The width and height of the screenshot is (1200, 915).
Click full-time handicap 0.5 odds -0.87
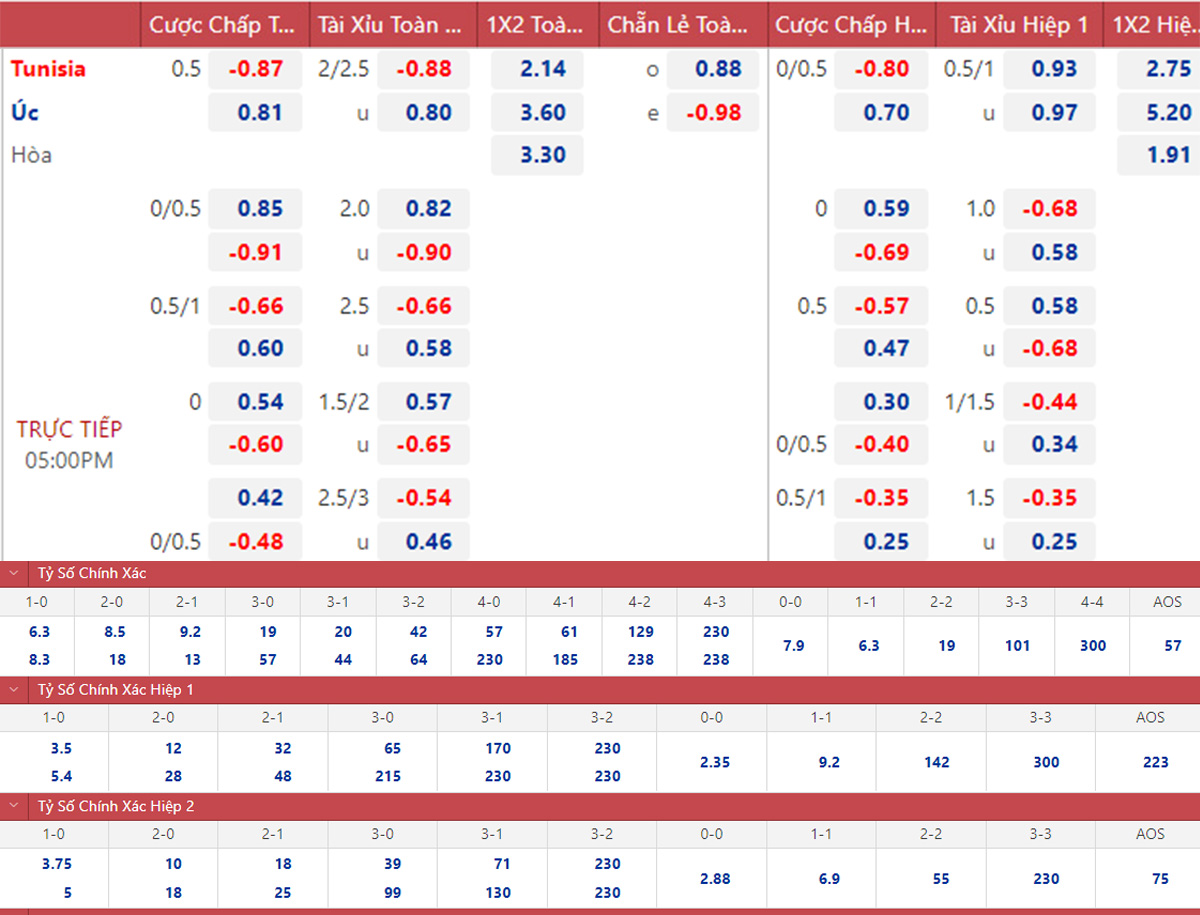(255, 69)
